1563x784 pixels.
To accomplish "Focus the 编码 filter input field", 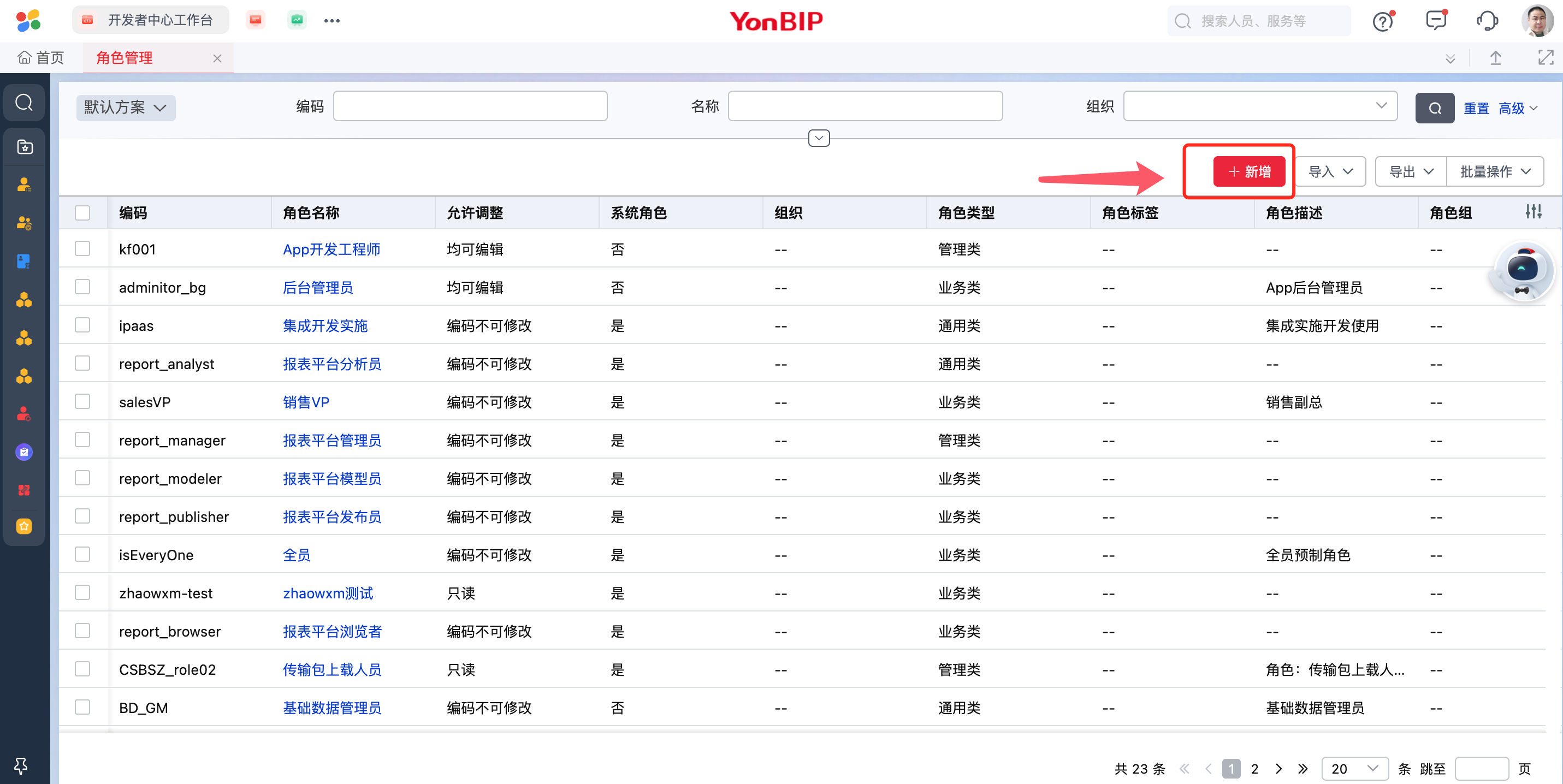I will 470,106.
